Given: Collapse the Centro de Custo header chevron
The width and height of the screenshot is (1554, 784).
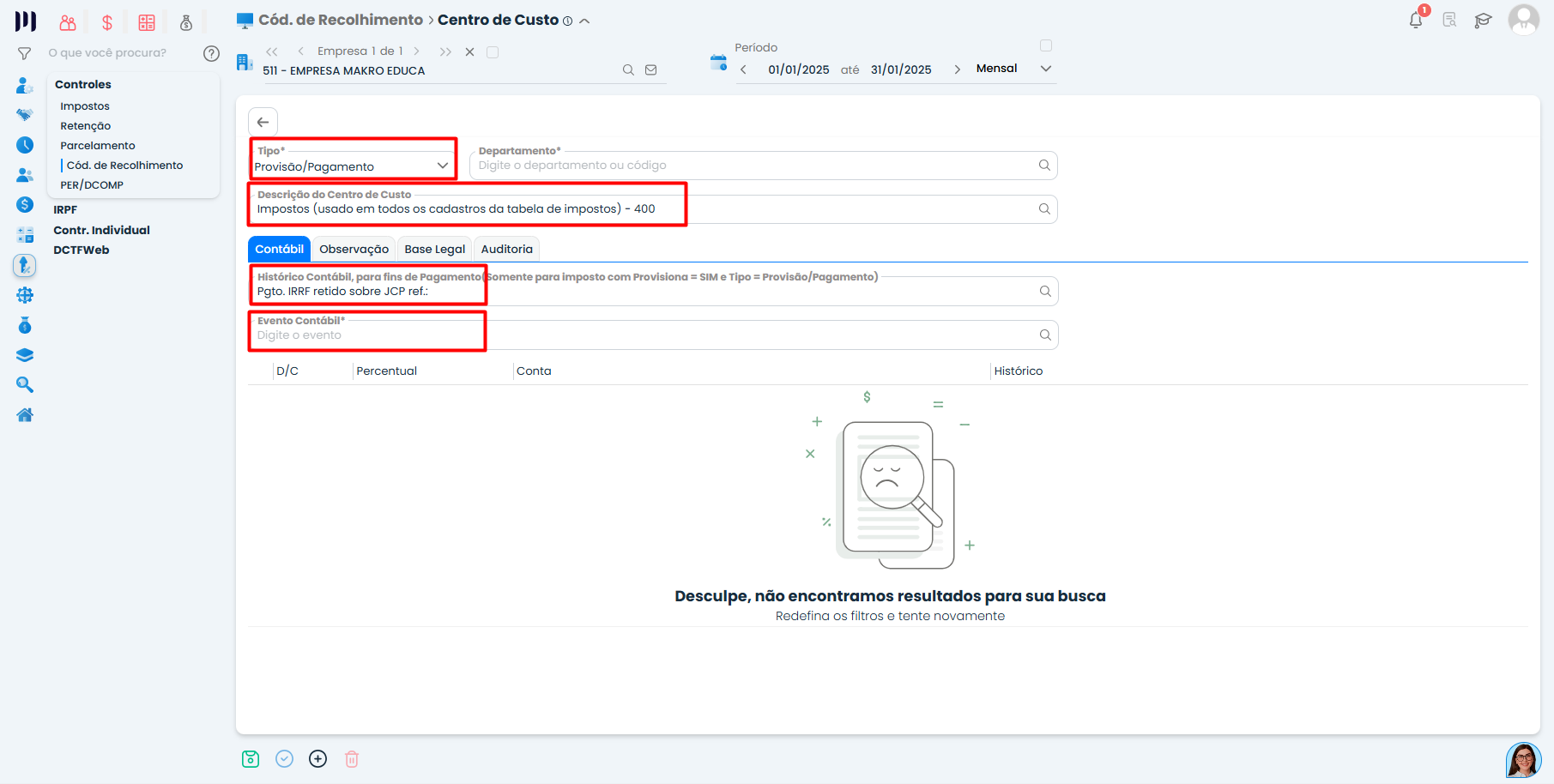Looking at the screenshot, I should [584, 20].
